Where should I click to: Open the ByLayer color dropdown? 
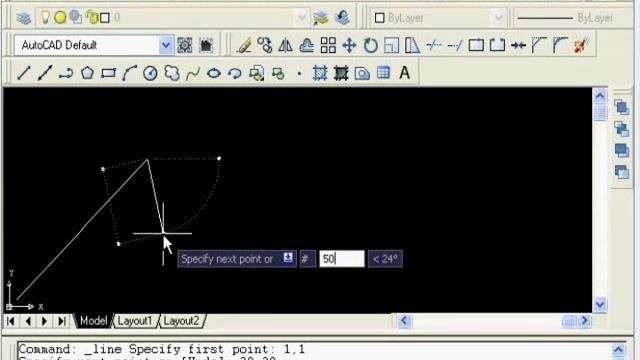[x=498, y=18]
